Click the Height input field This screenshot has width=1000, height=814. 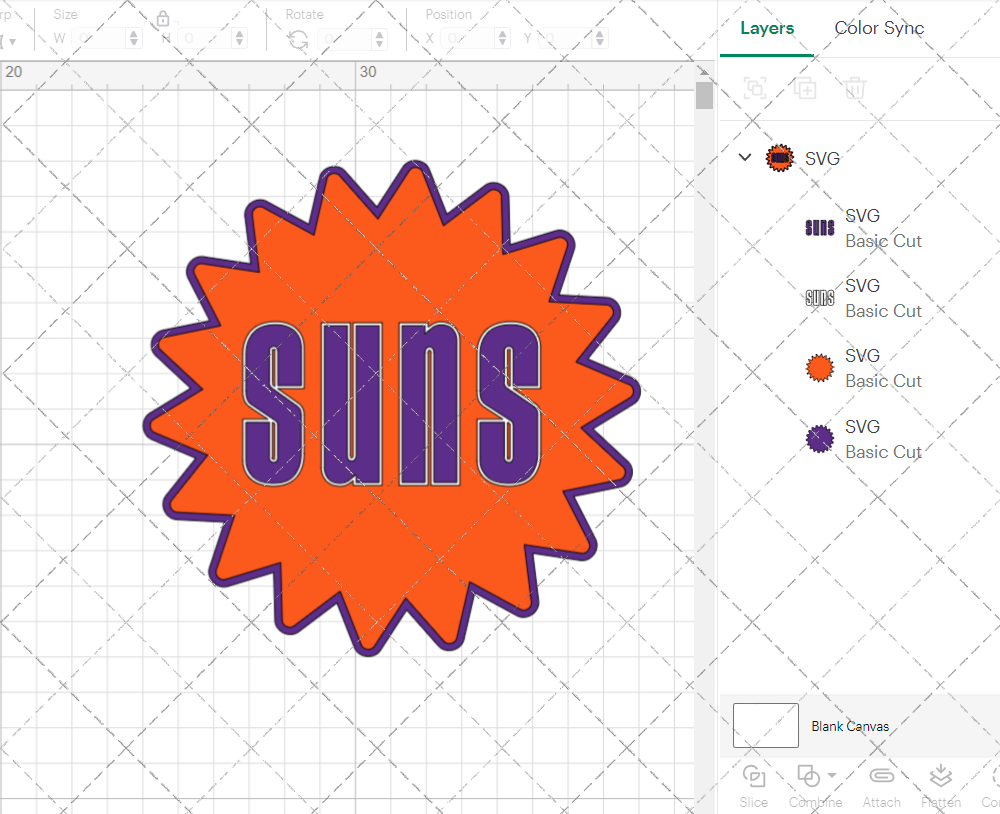pos(205,38)
